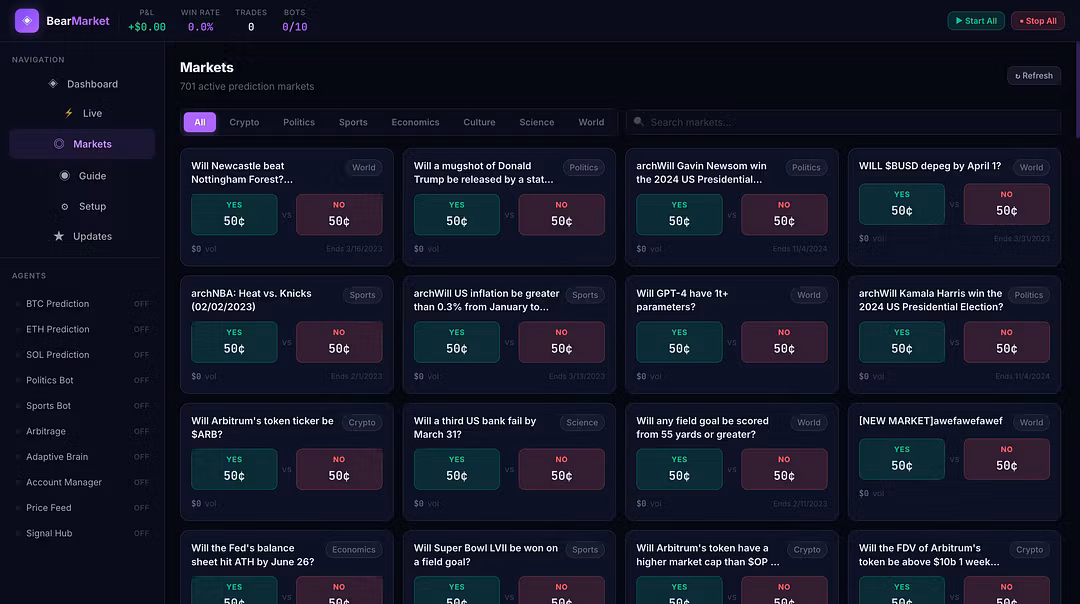
Task: Open Dashboard from the sidebar icon
Action: pos(53,84)
